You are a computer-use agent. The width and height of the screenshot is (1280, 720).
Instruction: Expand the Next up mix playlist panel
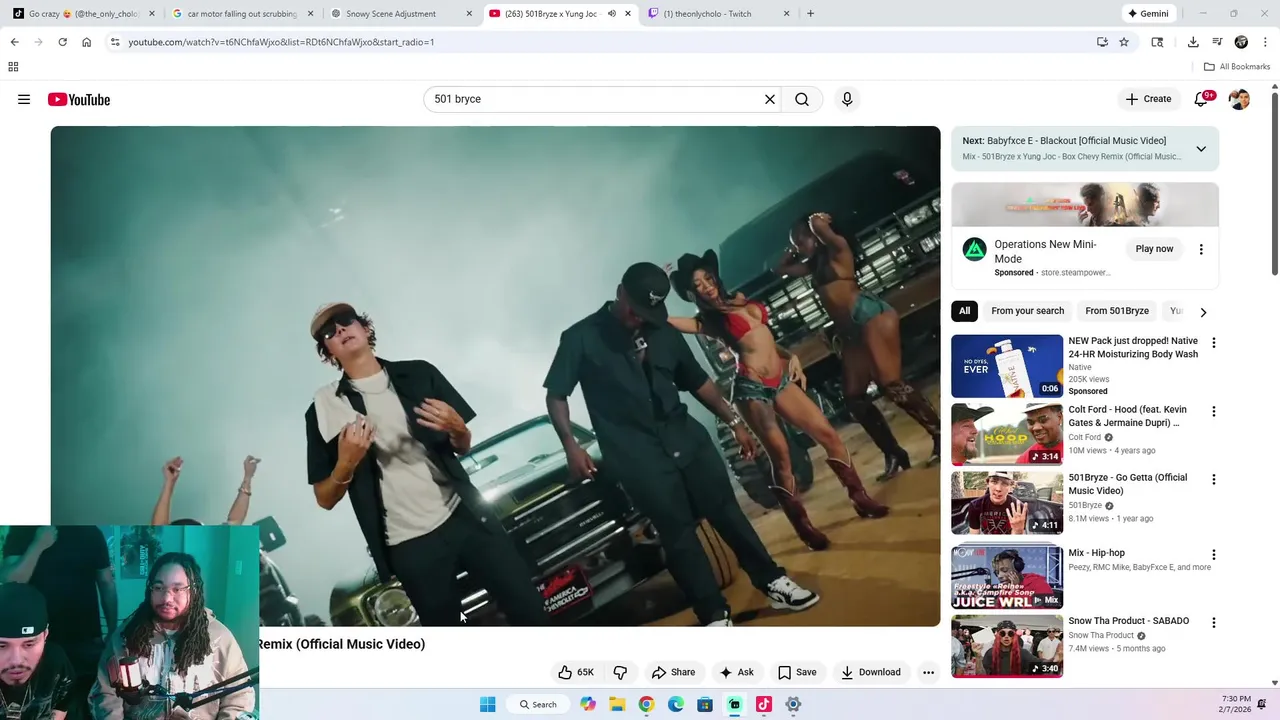click(1201, 149)
